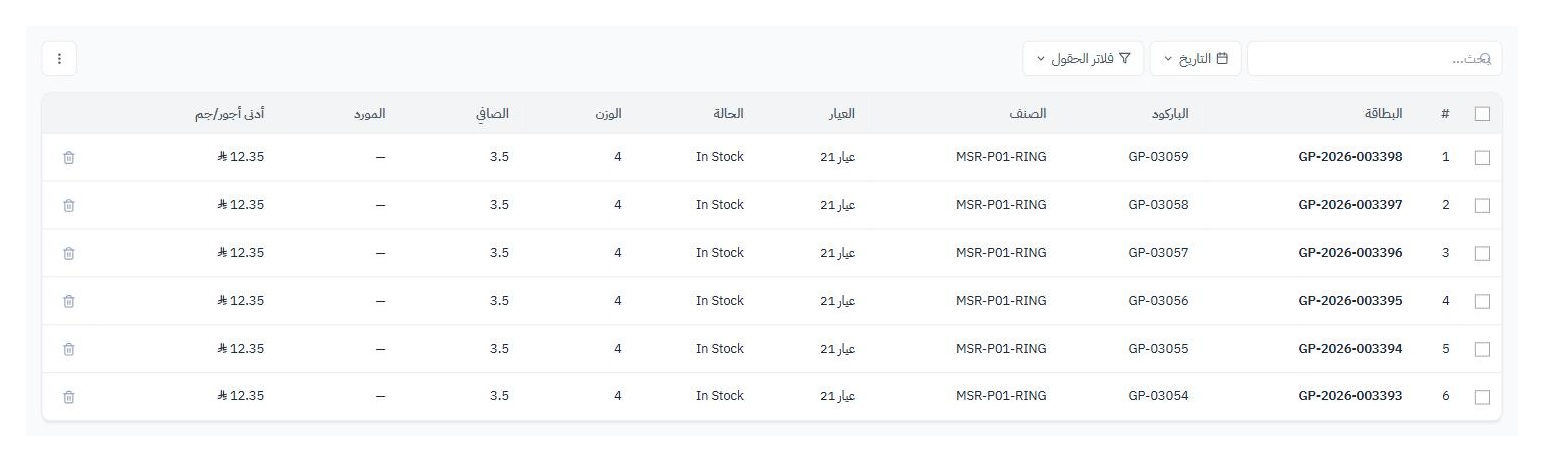The width and height of the screenshot is (1544, 462).
Task: Open card GP-2026-003398
Action: click(1350, 157)
